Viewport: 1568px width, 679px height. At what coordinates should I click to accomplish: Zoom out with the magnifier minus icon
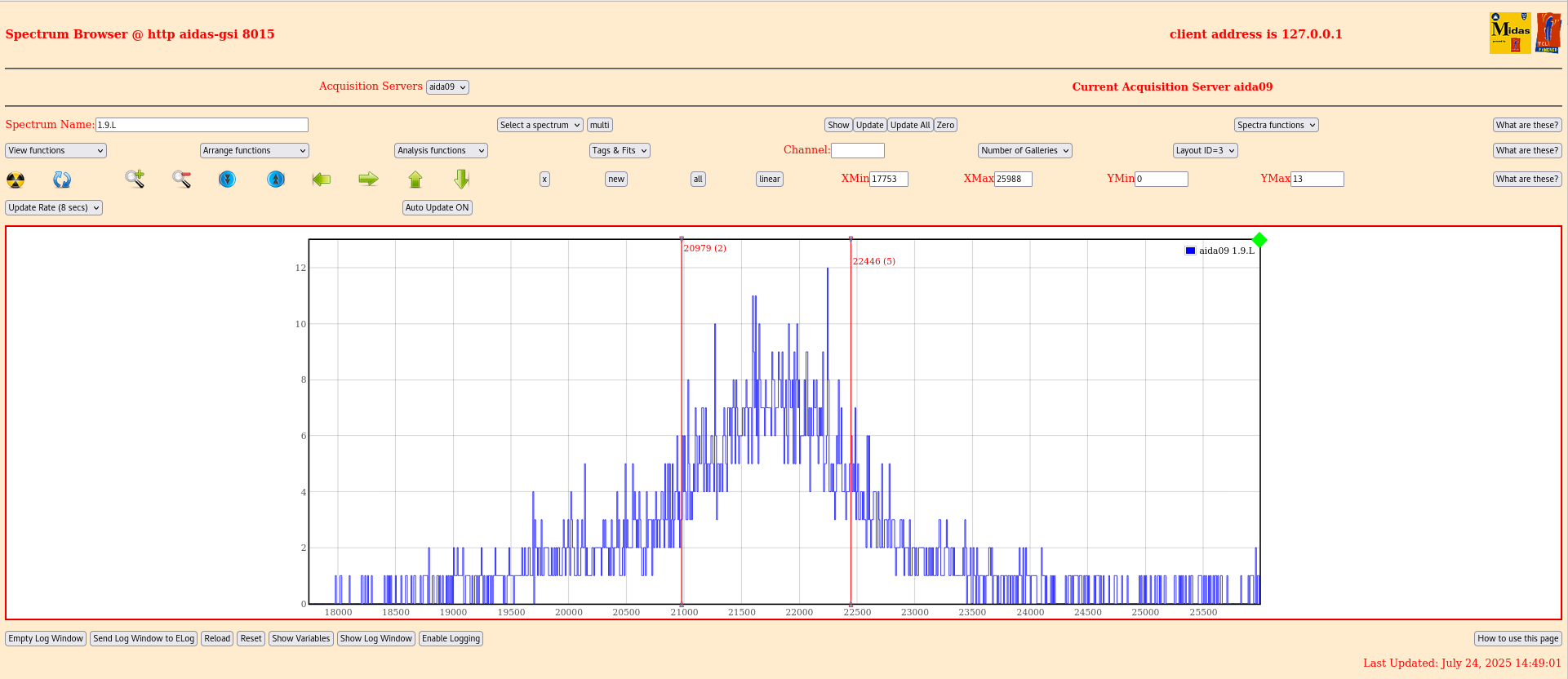coord(181,179)
